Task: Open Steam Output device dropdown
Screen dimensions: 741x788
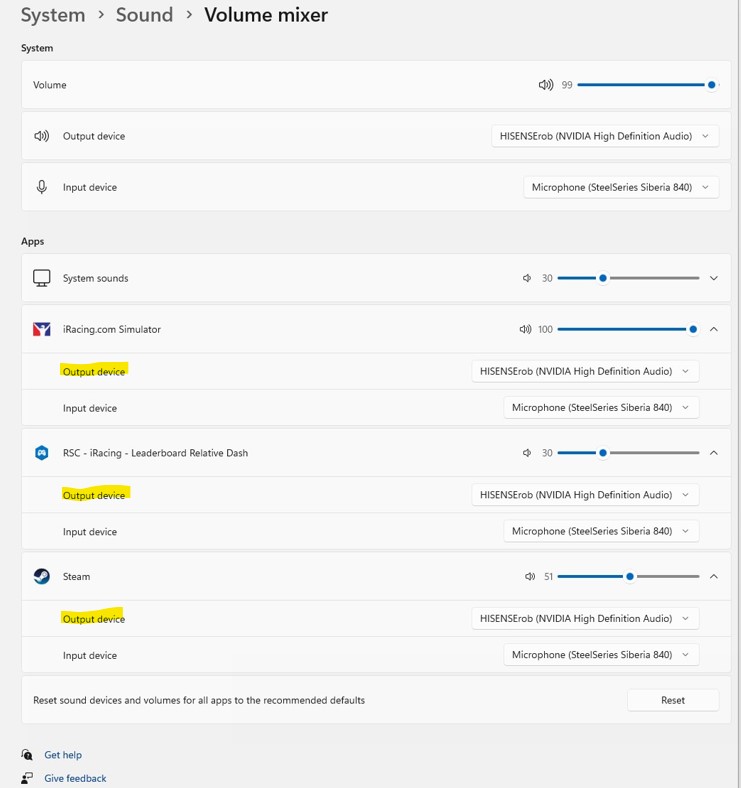Action: pyautogui.click(x=585, y=619)
